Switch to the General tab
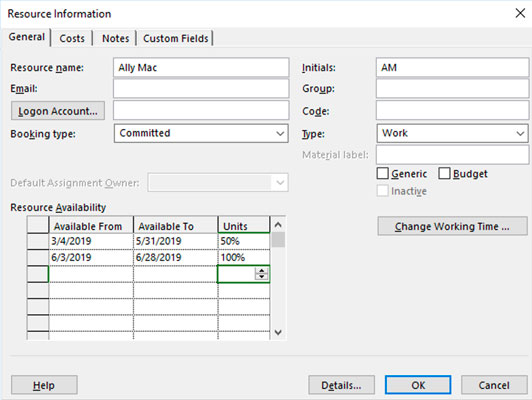This screenshot has width=532, height=400. 26,37
